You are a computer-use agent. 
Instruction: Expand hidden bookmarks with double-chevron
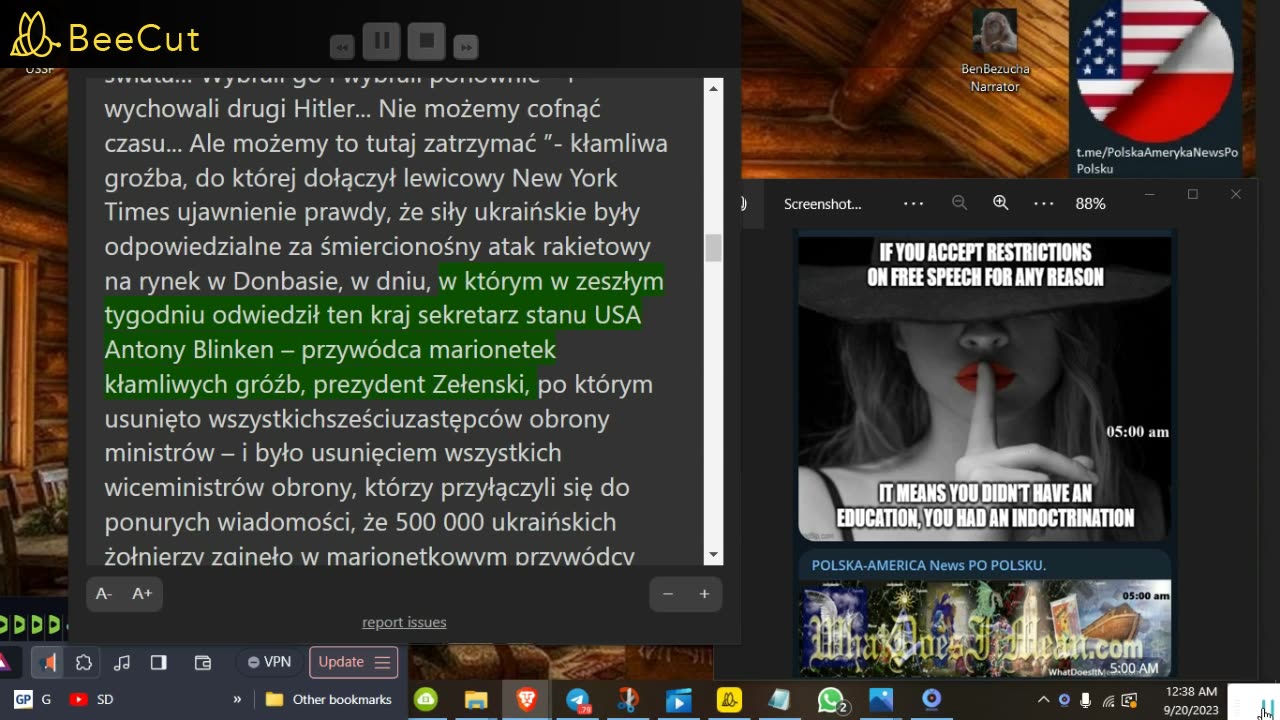pyautogui.click(x=237, y=700)
